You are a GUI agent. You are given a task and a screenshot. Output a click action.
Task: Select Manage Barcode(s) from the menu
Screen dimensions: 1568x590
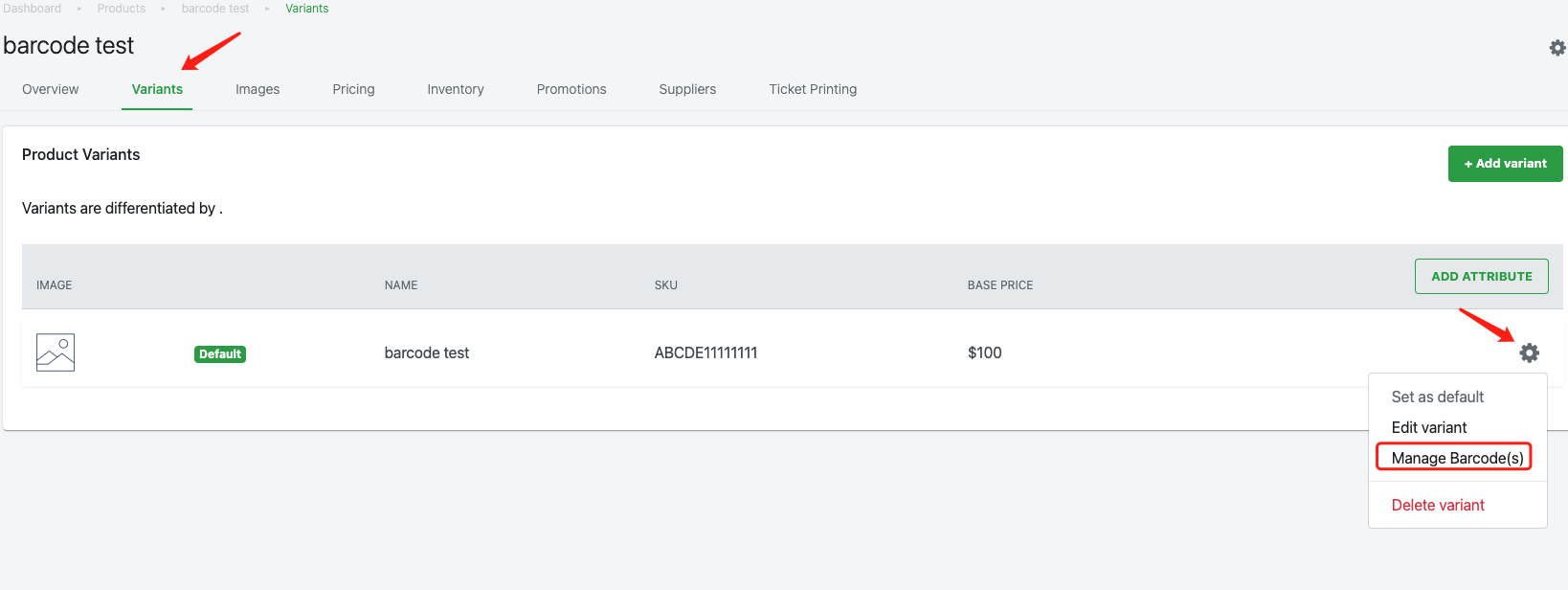[x=1457, y=458]
